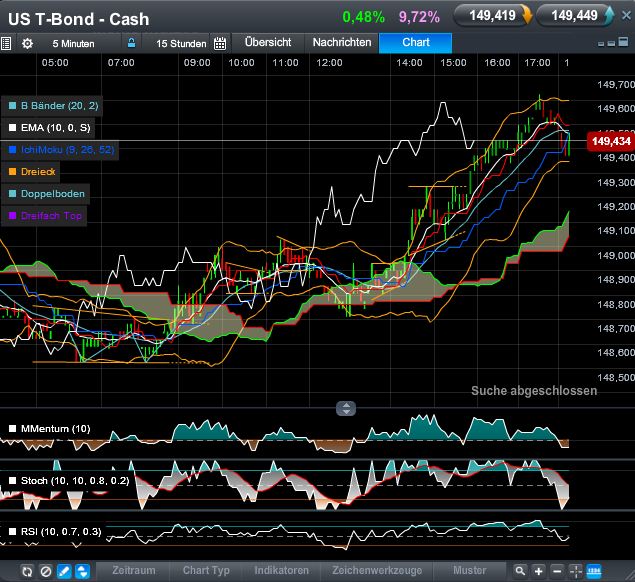Image resolution: width=635 pixels, height=582 pixels.
Task: Toggle the Stoch indicator square
Action: tap(13, 480)
